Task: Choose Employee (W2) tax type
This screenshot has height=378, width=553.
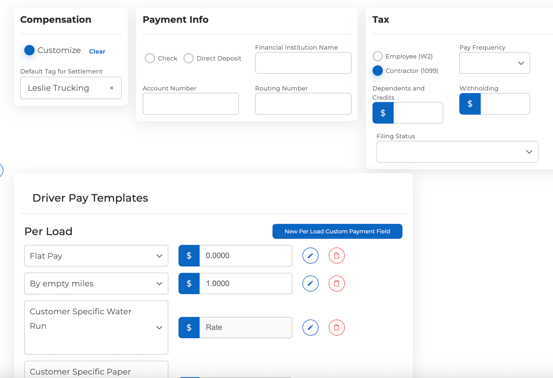Action: (378, 56)
